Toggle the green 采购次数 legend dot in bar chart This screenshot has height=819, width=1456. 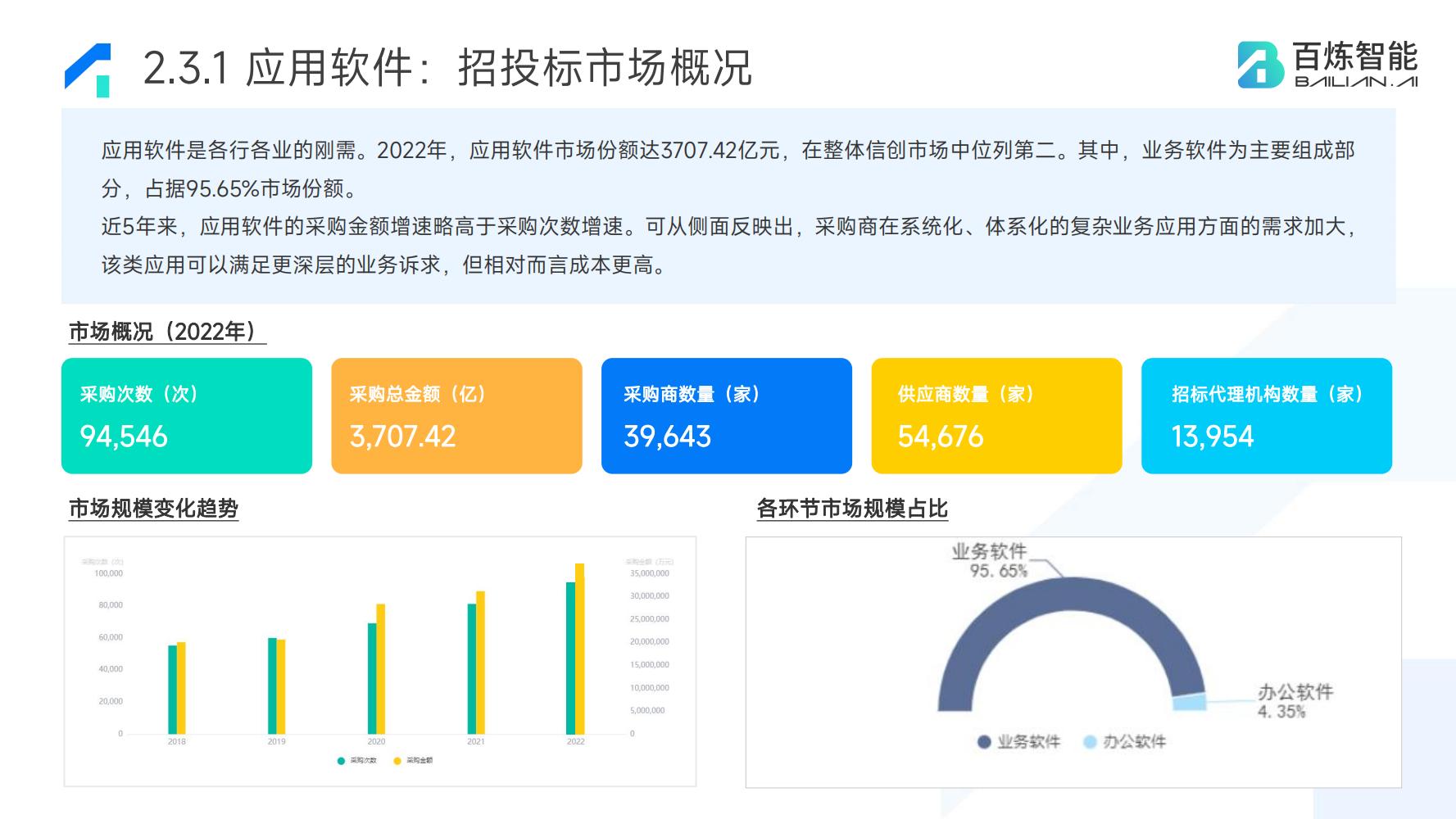click(341, 761)
